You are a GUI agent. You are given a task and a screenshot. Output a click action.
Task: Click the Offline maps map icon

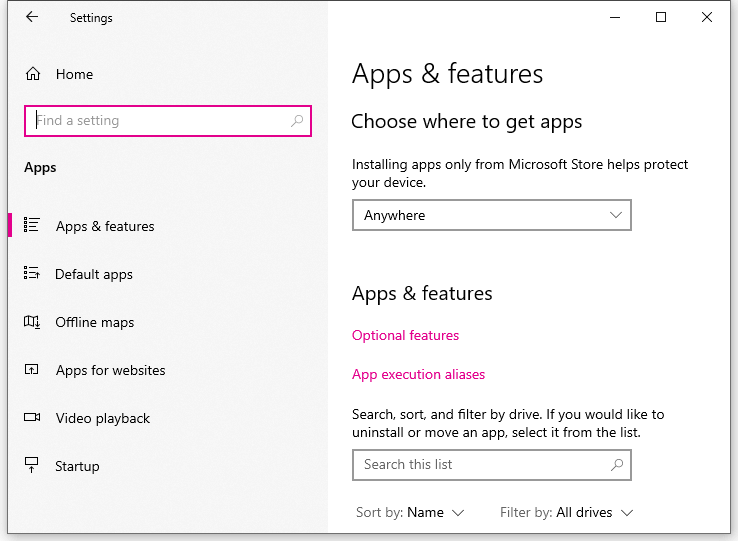[x=32, y=322]
